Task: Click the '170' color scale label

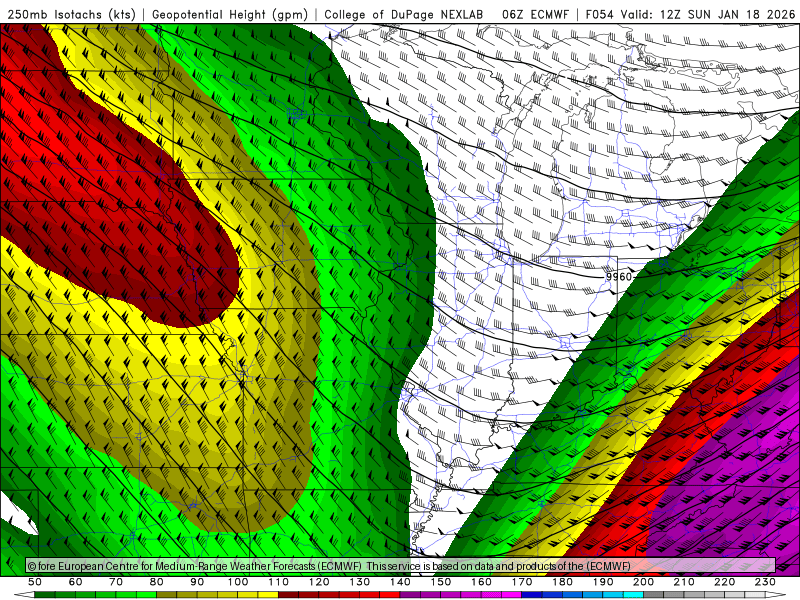Action: (x=522, y=582)
